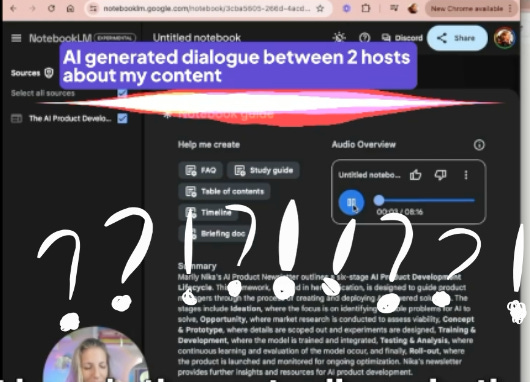The image size is (530, 382).
Task: Open the help question mark icon
Action: click(x=364, y=38)
